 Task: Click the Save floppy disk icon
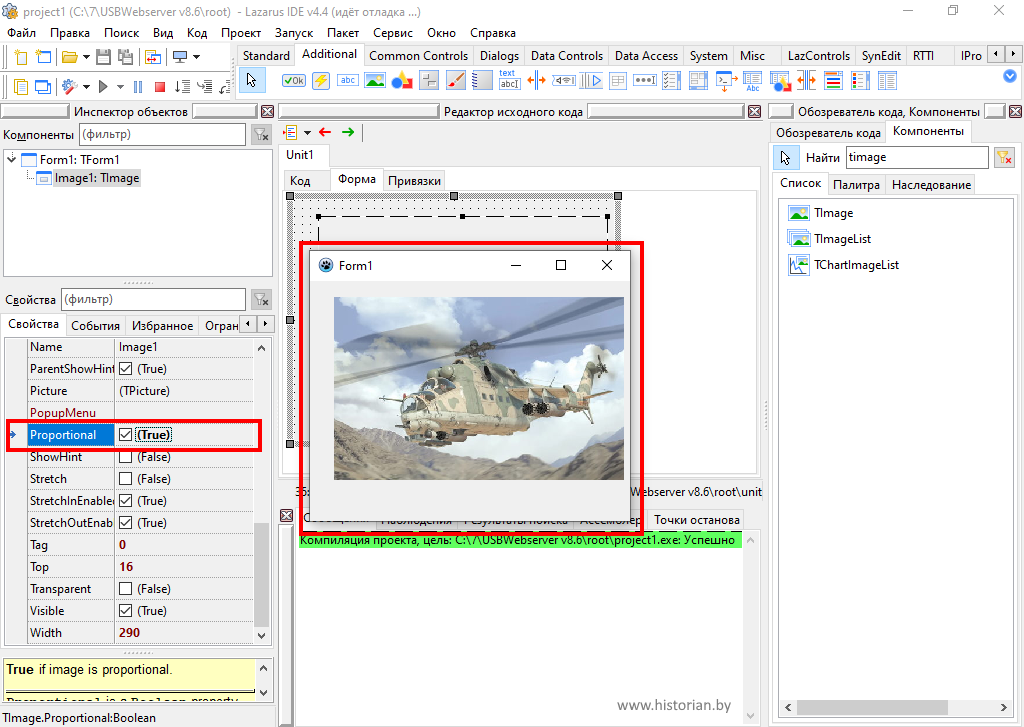tap(102, 57)
